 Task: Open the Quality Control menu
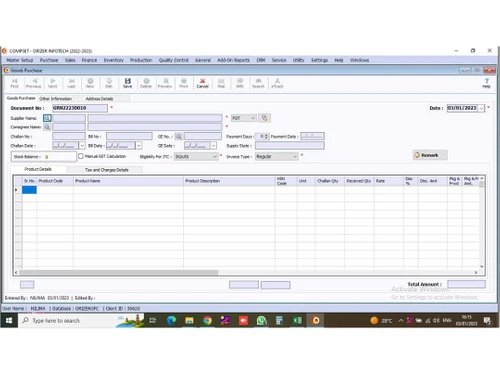click(x=174, y=60)
